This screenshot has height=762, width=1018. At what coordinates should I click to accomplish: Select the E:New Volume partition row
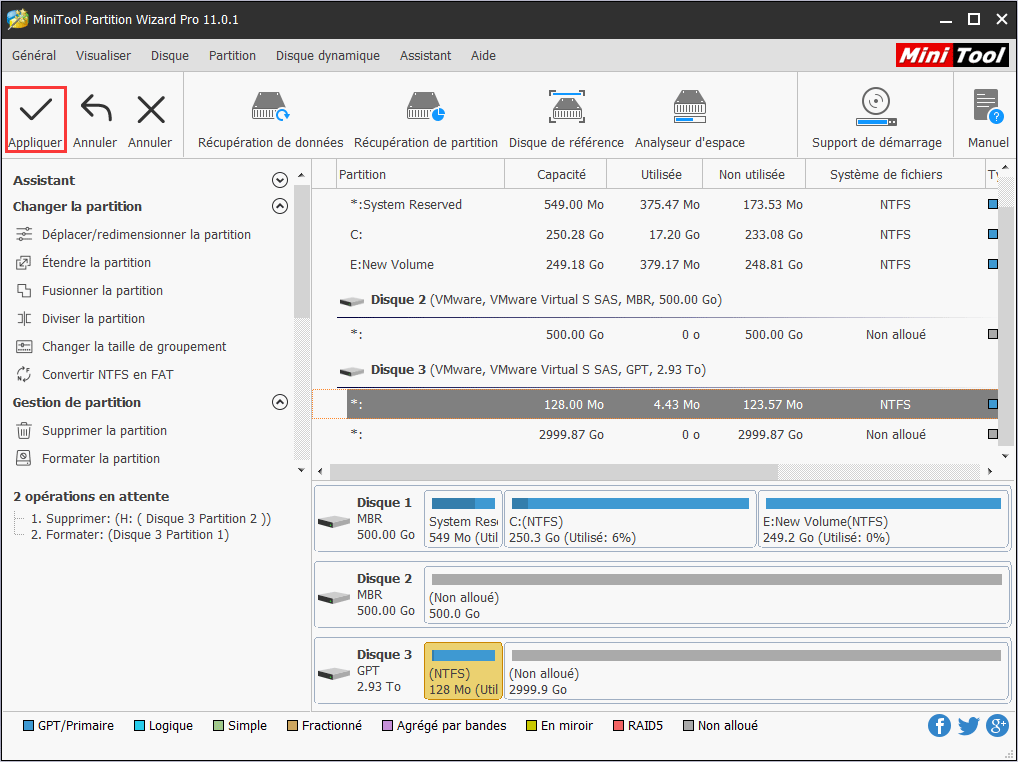(655, 264)
